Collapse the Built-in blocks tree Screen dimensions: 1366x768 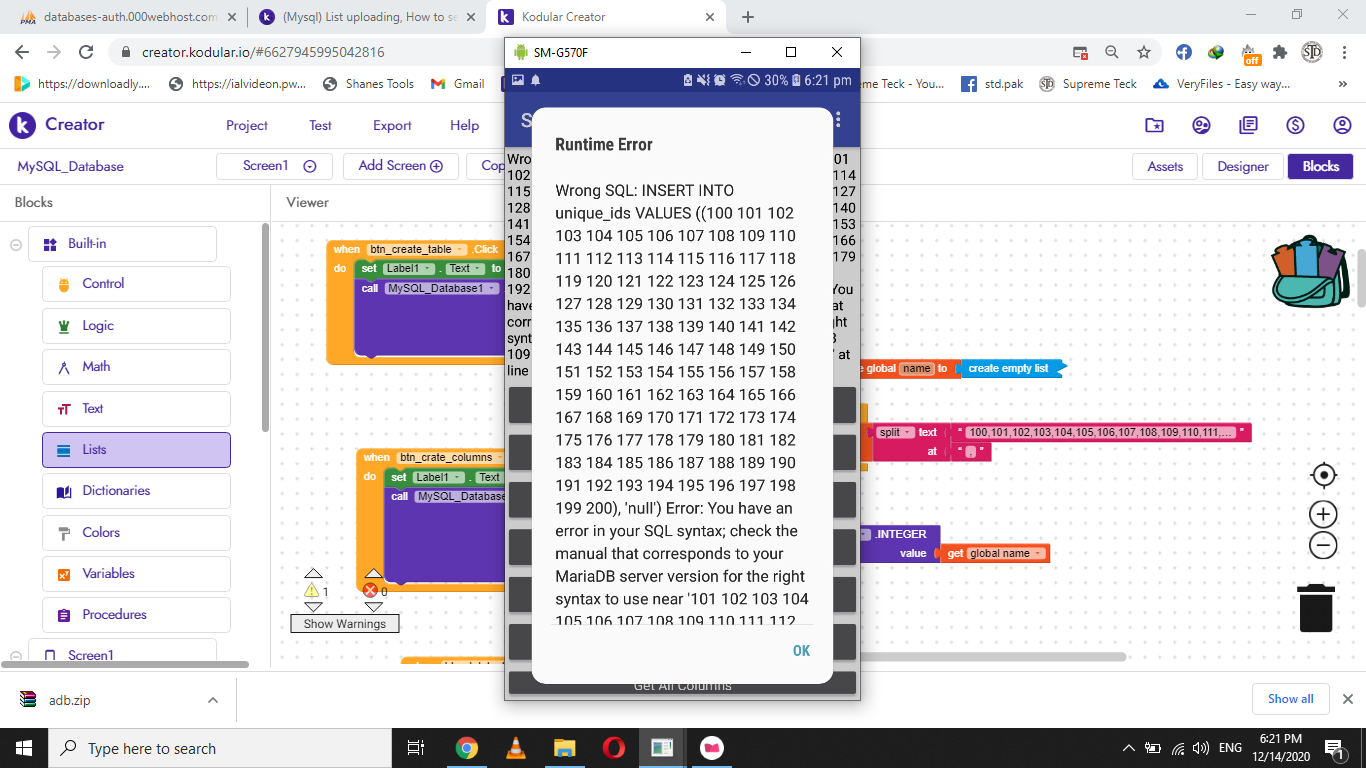(x=16, y=244)
